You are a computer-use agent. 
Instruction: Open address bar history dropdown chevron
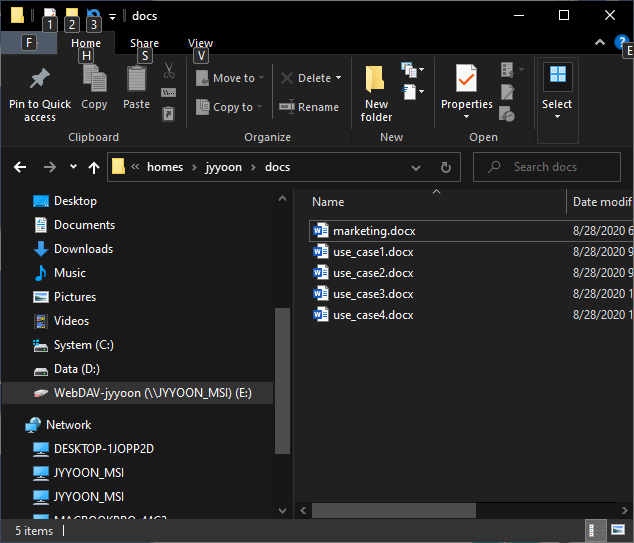click(416, 167)
